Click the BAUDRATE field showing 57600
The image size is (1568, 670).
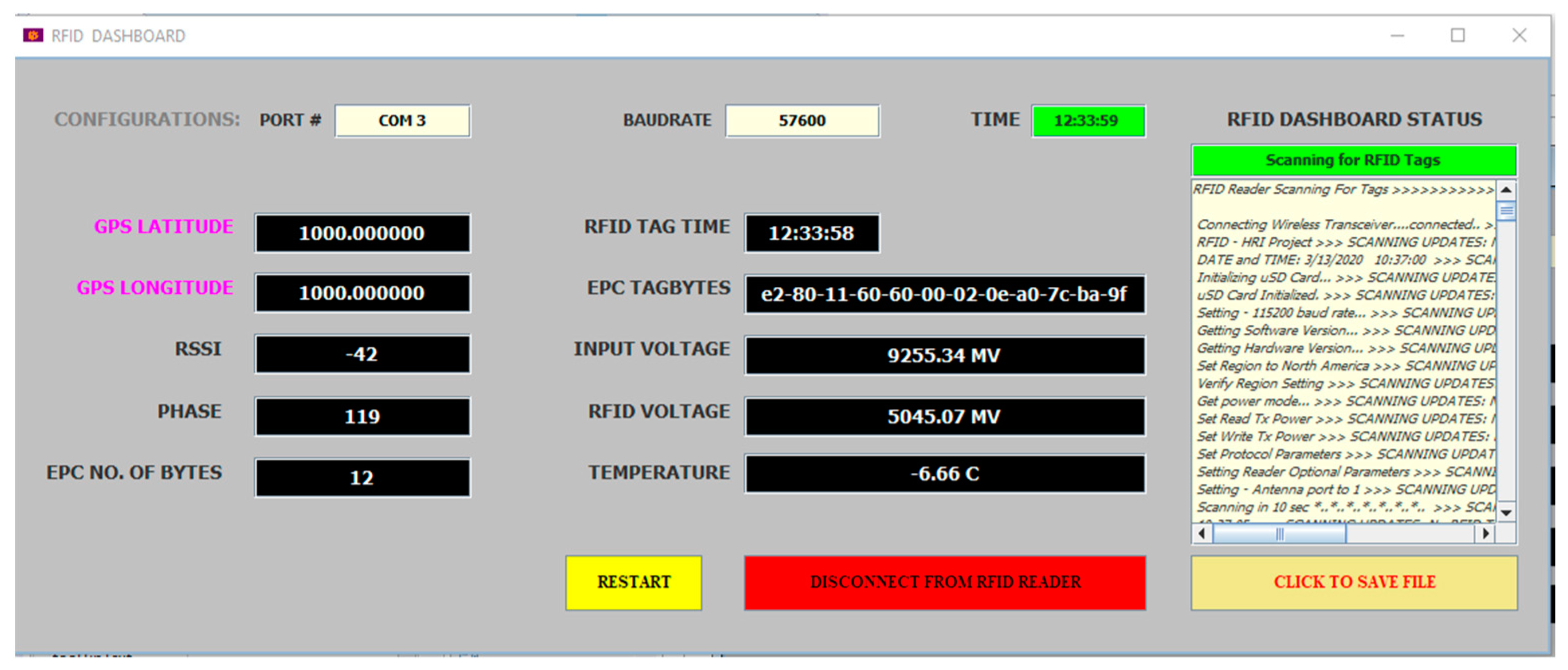[801, 121]
